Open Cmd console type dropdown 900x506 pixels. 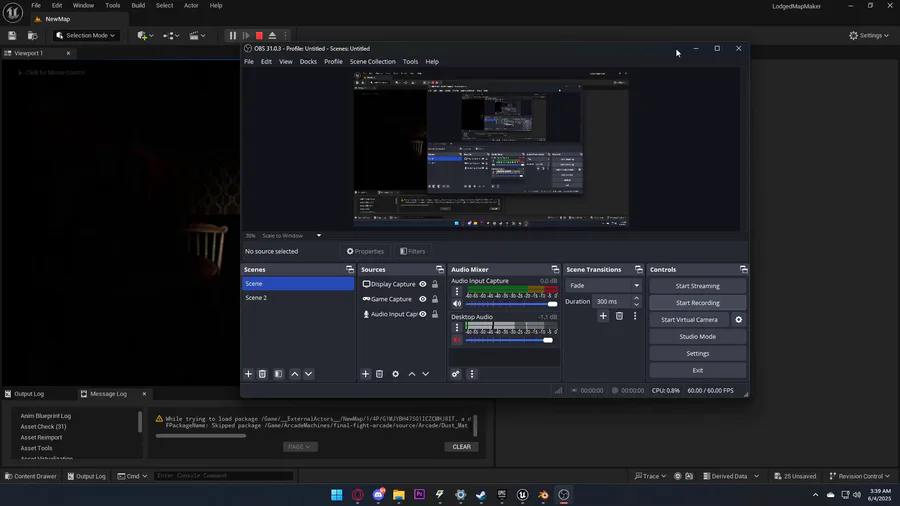click(x=133, y=476)
